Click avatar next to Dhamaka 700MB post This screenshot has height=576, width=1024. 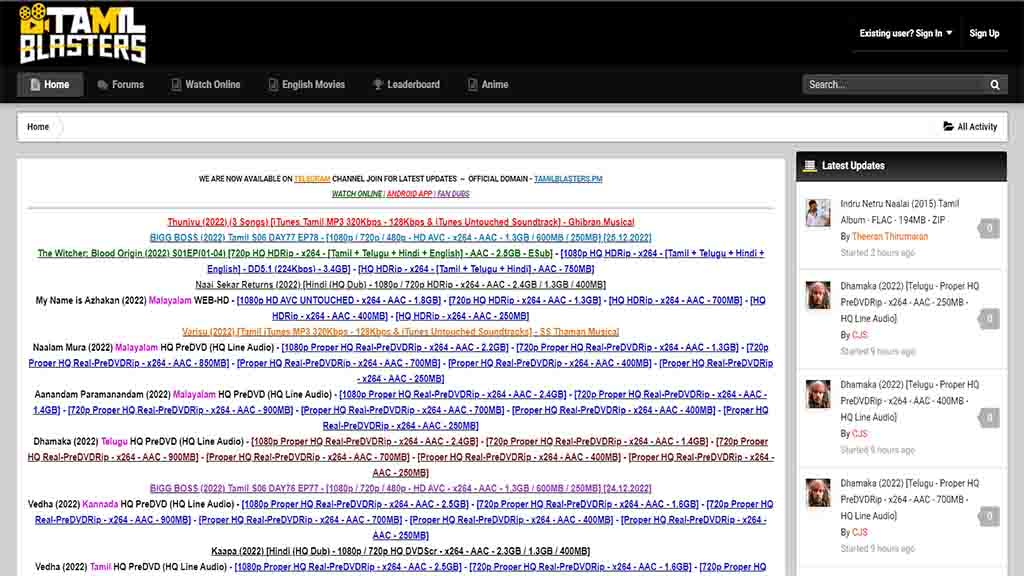[818, 492]
